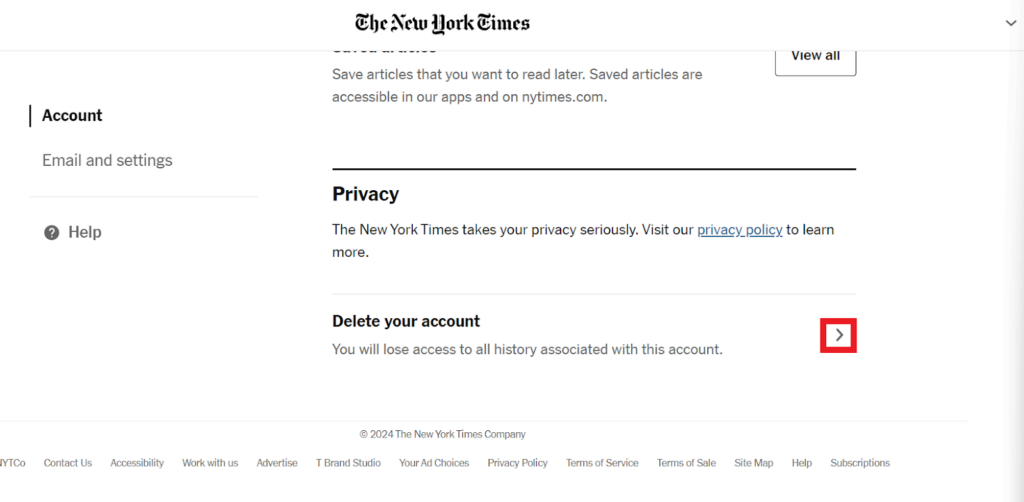Open the Work with us link
The height and width of the screenshot is (502, 1024).
tap(210, 463)
